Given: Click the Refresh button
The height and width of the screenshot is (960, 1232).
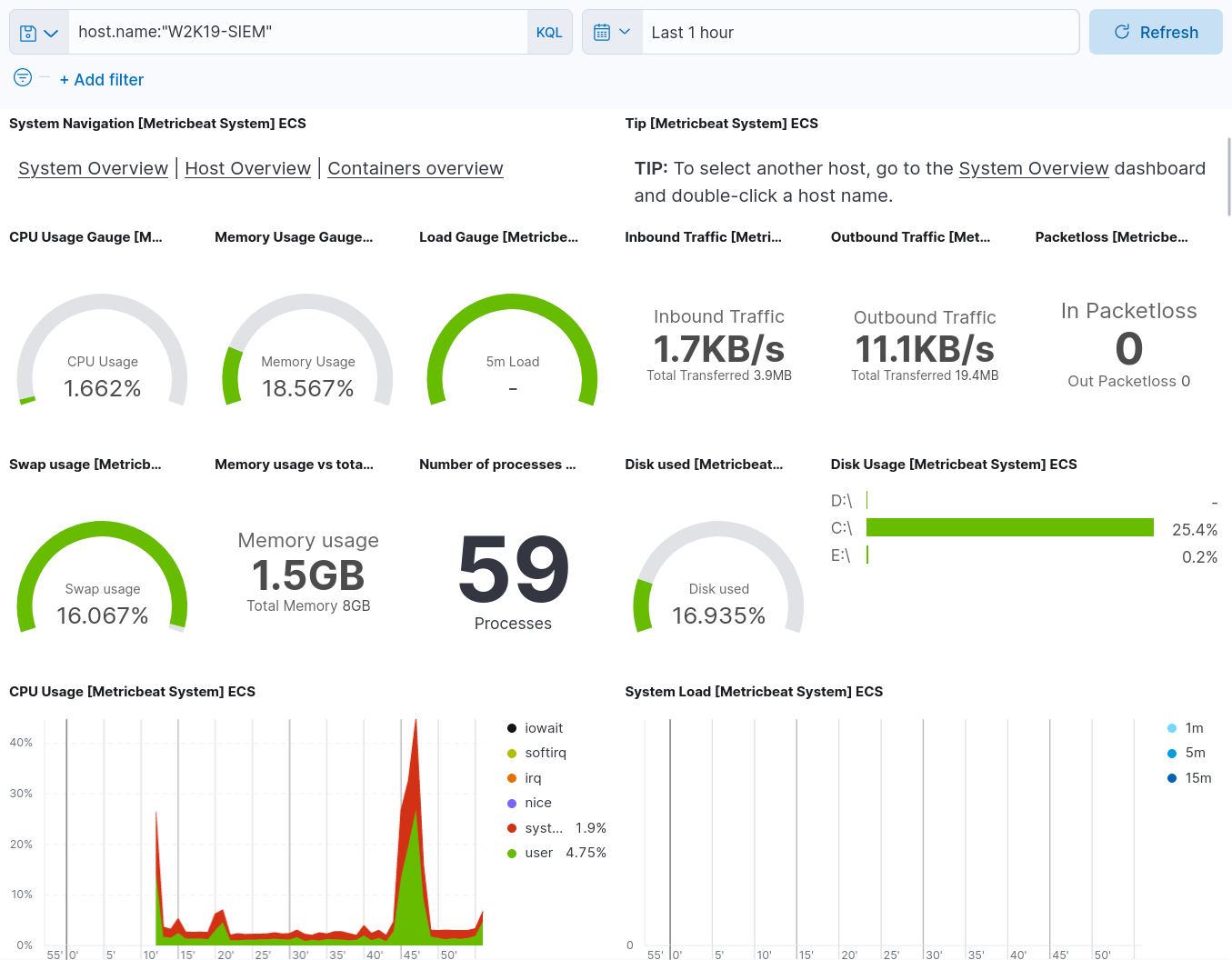Looking at the screenshot, I should point(1156,32).
